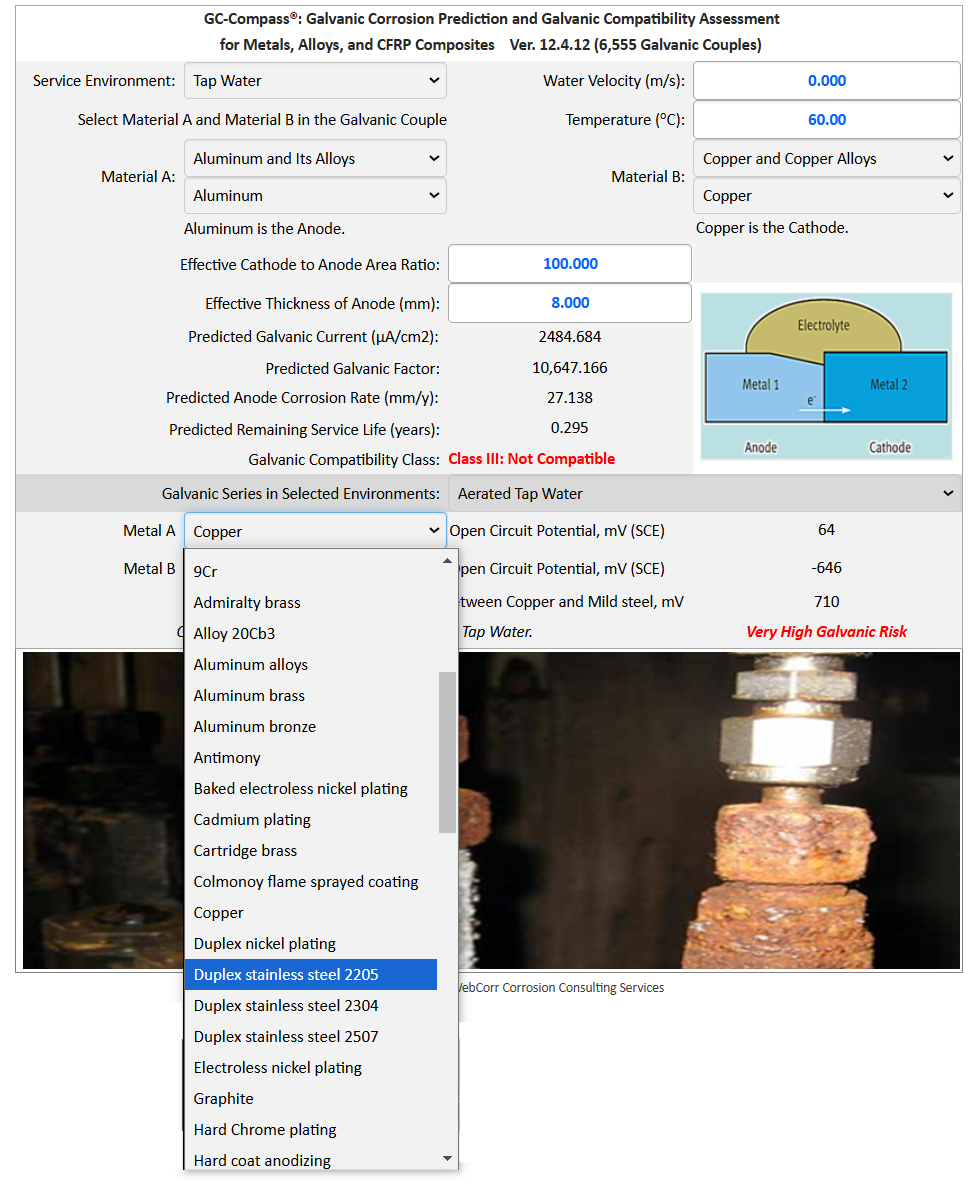Click the dropdown list scrollbar thumb

447,752
